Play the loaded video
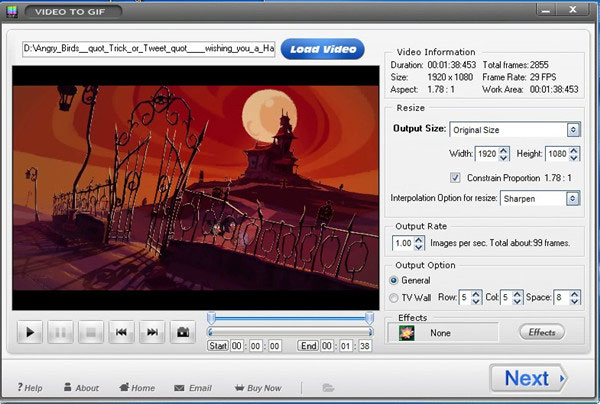Image resolution: width=600 pixels, height=404 pixels. [30, 332]
